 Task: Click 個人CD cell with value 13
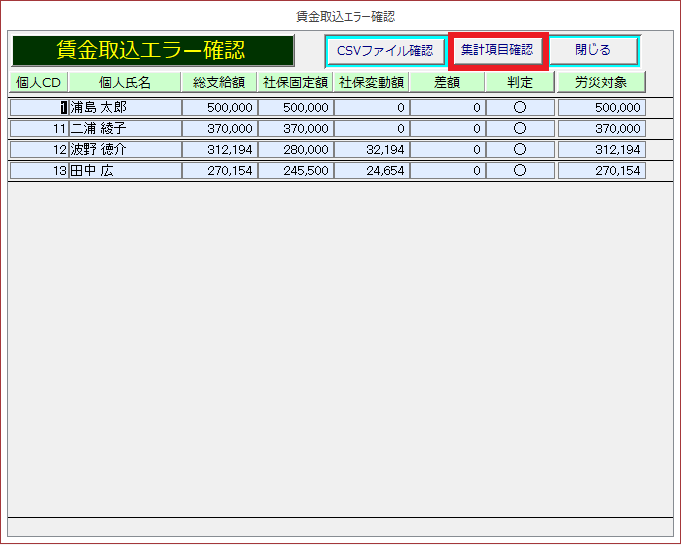click(x=39, y=171)
